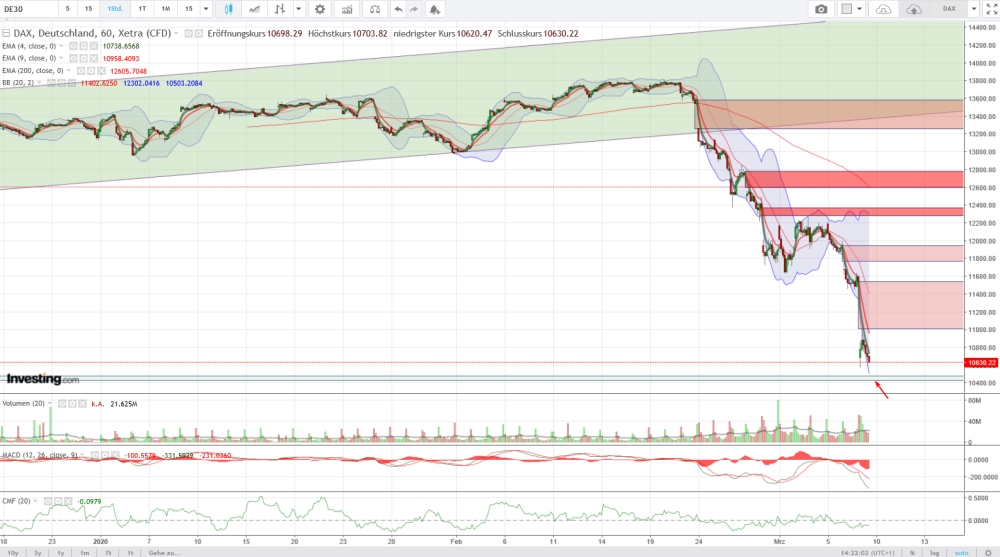Image resolution: width=1000 pixels, height=557 pixels.
Task: Expand EMA (200, close, 0) dropdown arrow
Action: click(69, 71)
